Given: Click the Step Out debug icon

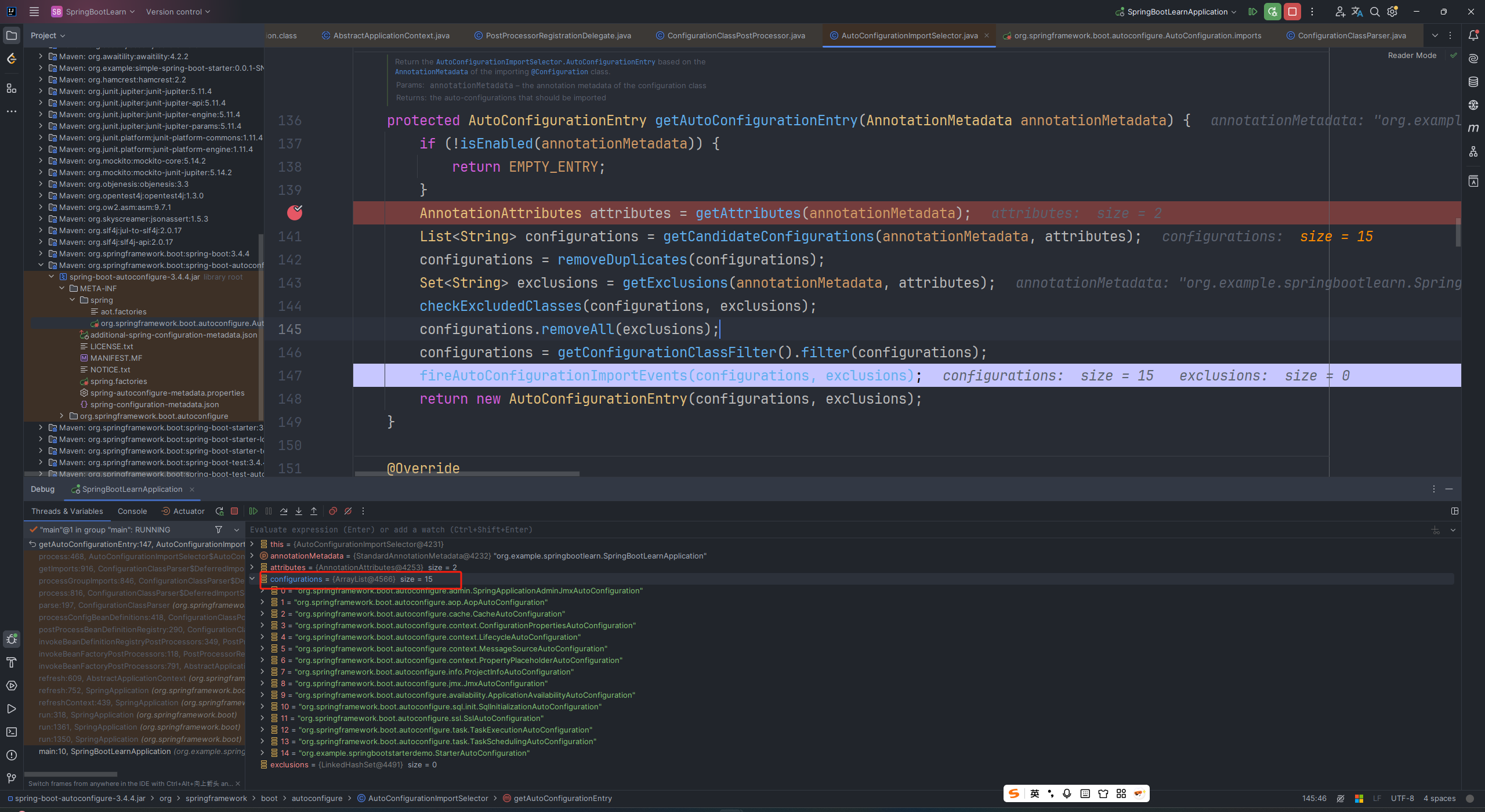Looking at the screenshot, I should click(x=314, y=511).
